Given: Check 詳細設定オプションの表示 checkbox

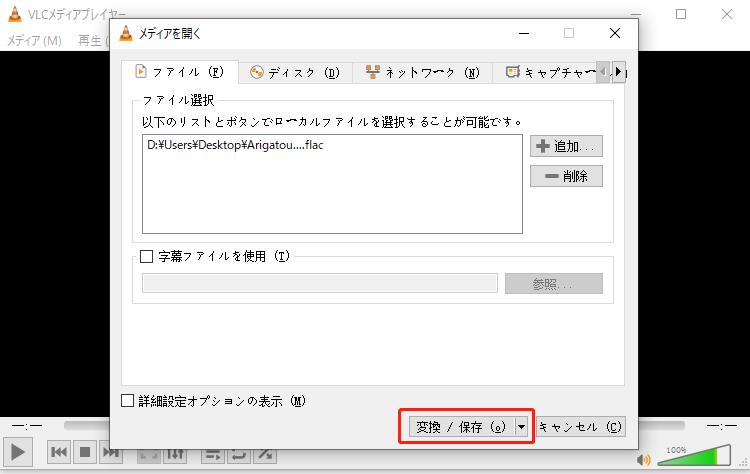Looking at the screenshot, I should point(127,400).
